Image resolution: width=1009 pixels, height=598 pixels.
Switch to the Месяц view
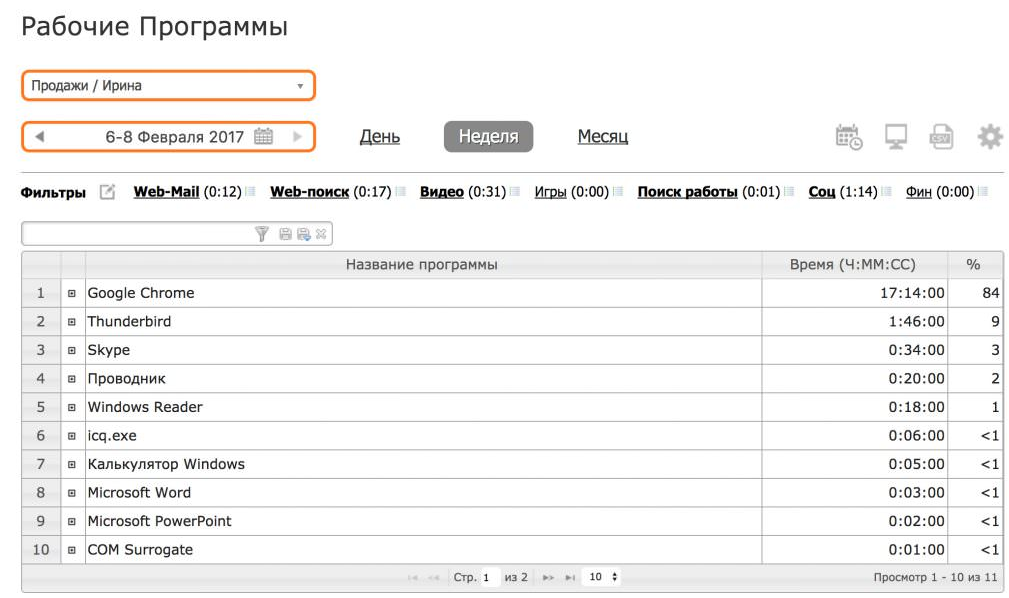point(603,137)
